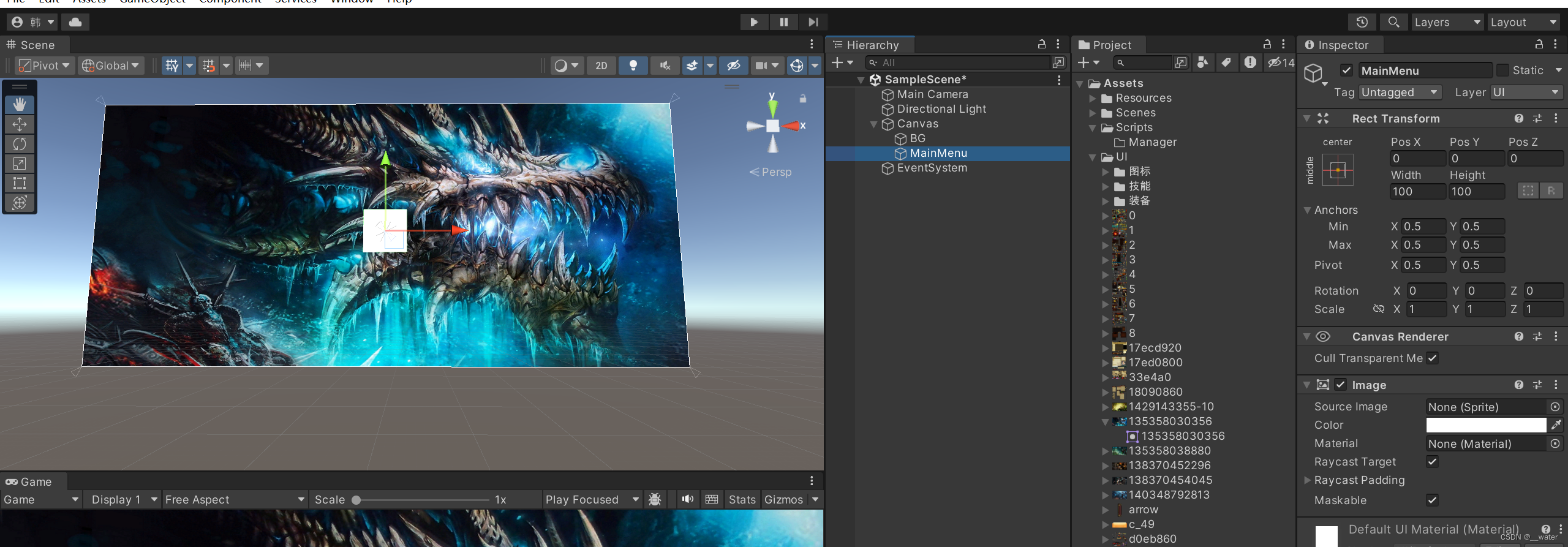The width and height of the screenshot is (1568, 547).
Task: Select the Rect tool
Action: [20, 183]
